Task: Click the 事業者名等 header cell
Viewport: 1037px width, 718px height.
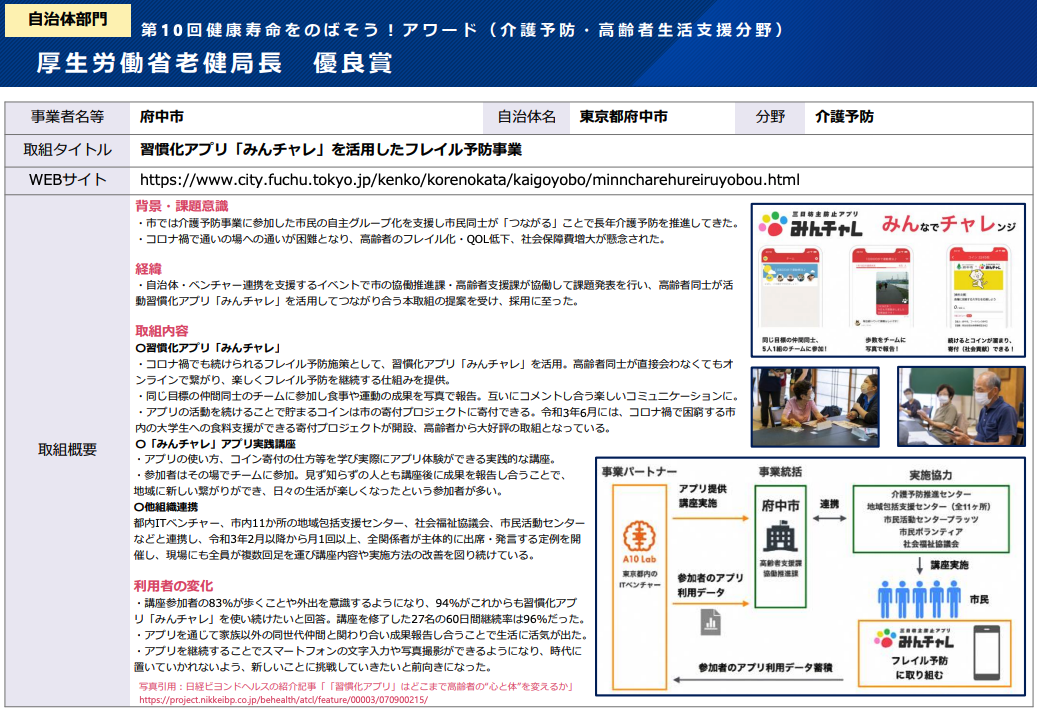Action: (x=67, y=117)
